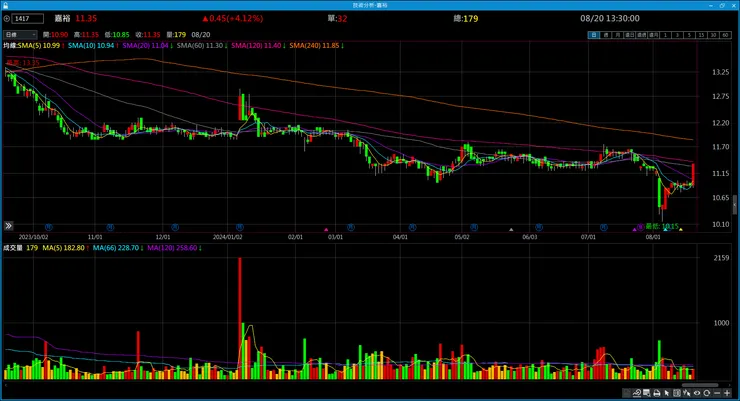This screenshot has width=740, height=401.
Task: Click the MA(120) 258.60 volume label
Action: pos(172,248)
